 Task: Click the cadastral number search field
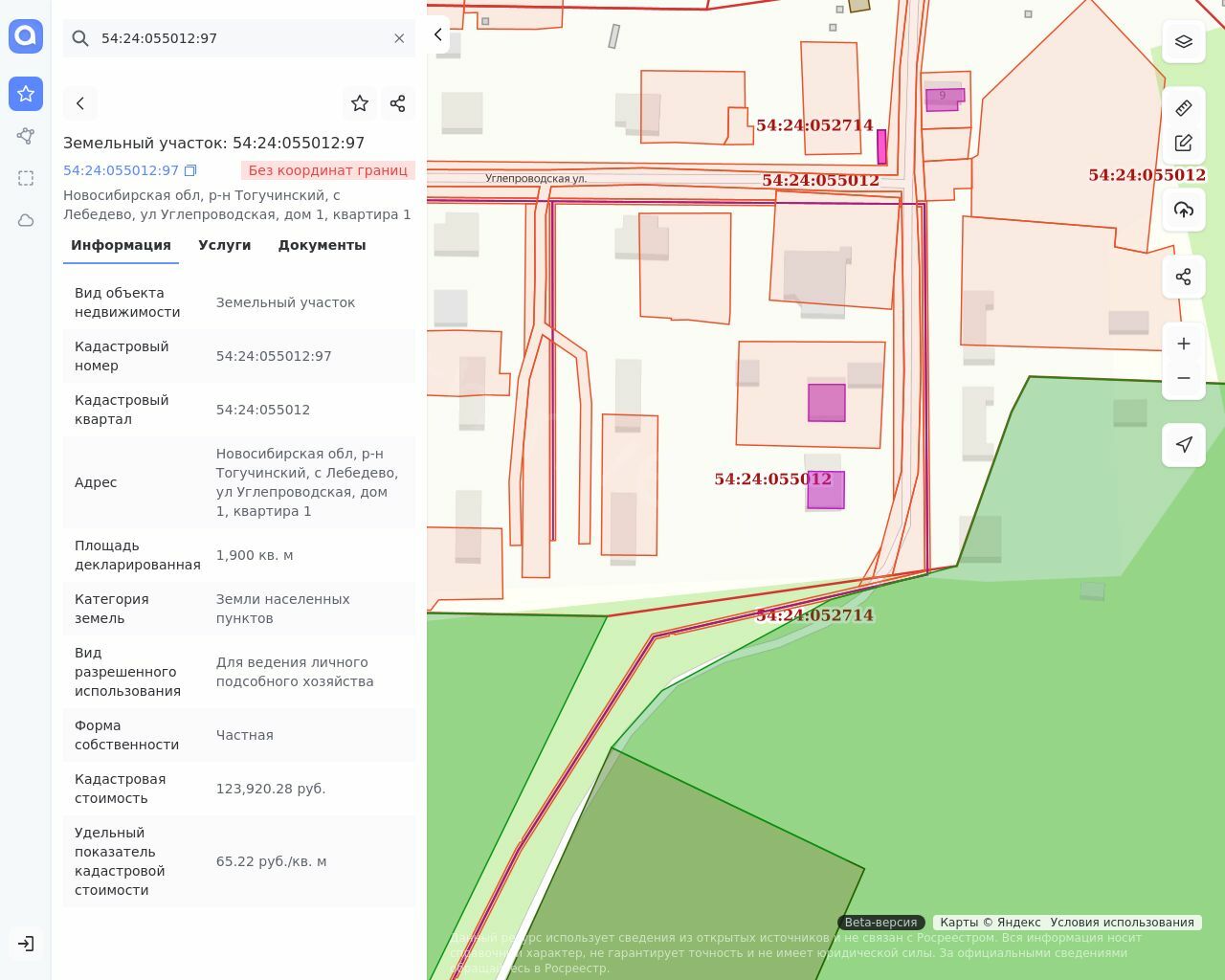pos(239,38)
